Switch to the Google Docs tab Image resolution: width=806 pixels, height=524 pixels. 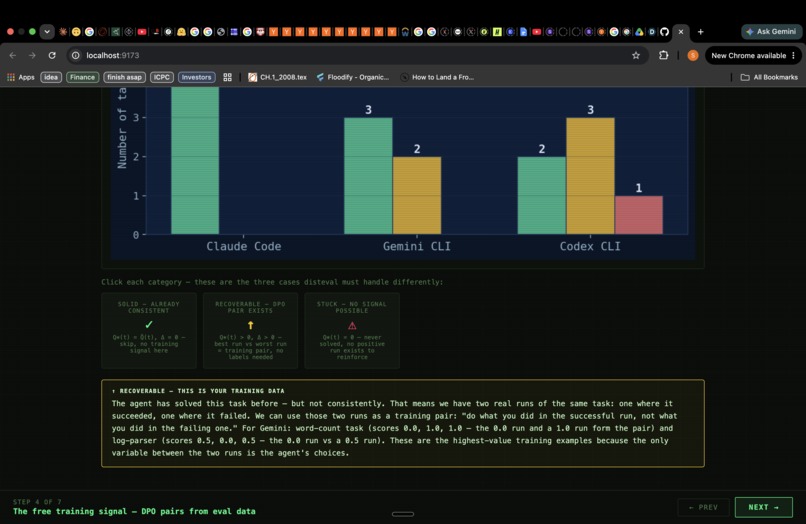[x=523, y=32]
